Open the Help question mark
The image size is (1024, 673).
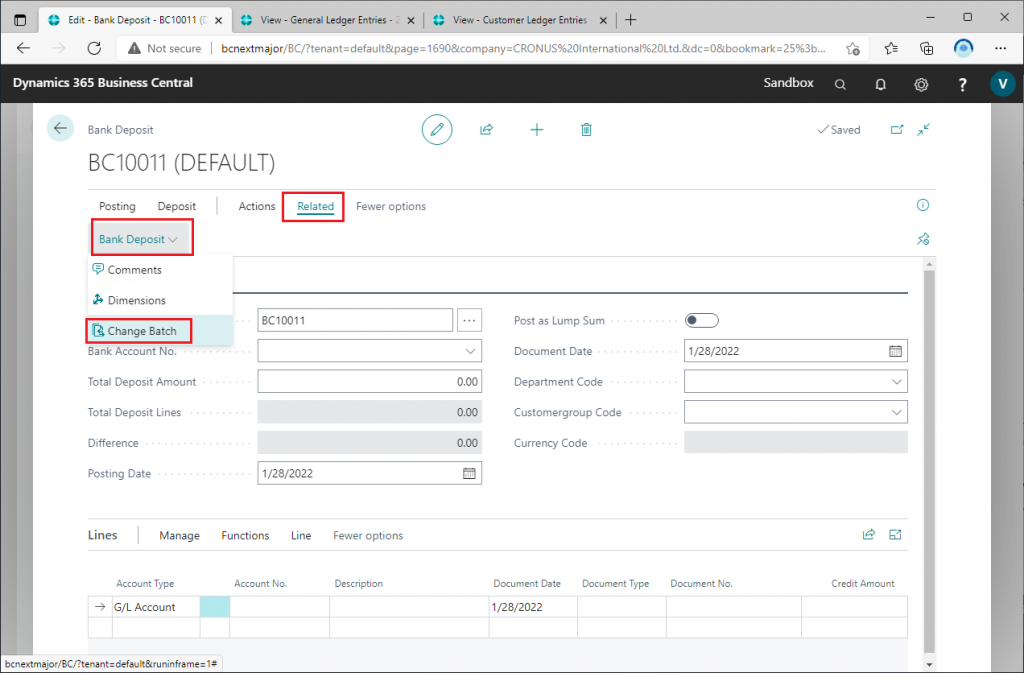(x=962, y=84)
